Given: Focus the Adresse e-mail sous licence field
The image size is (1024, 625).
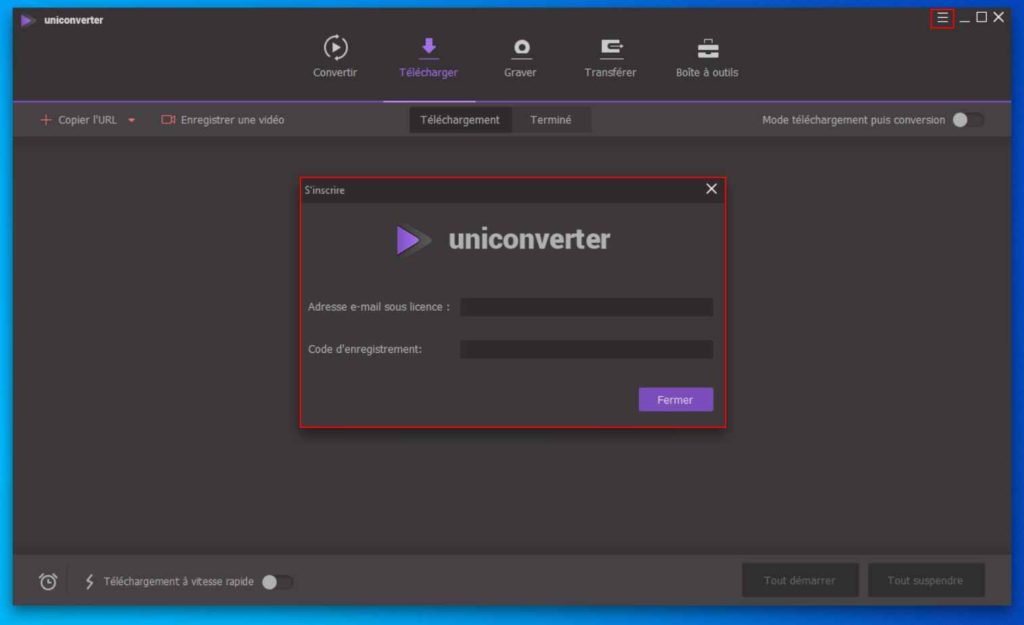Looking at the screenshot, I should point(586,307).
